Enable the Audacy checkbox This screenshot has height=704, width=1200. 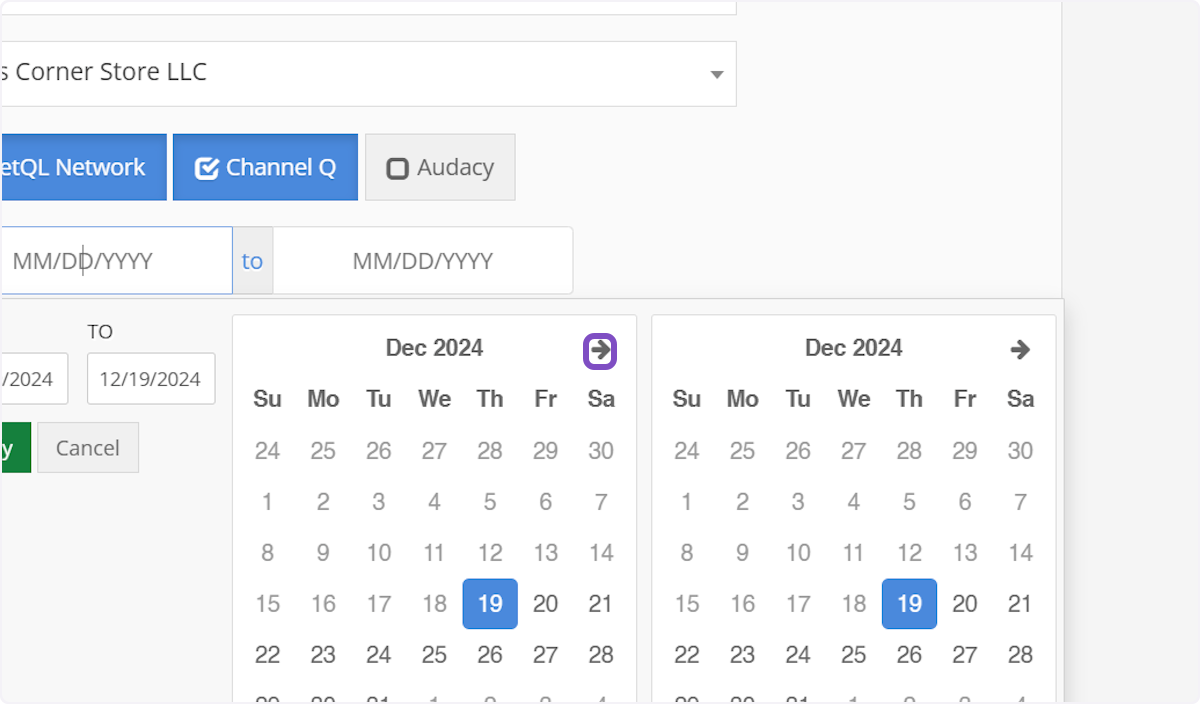pos(440,167)
